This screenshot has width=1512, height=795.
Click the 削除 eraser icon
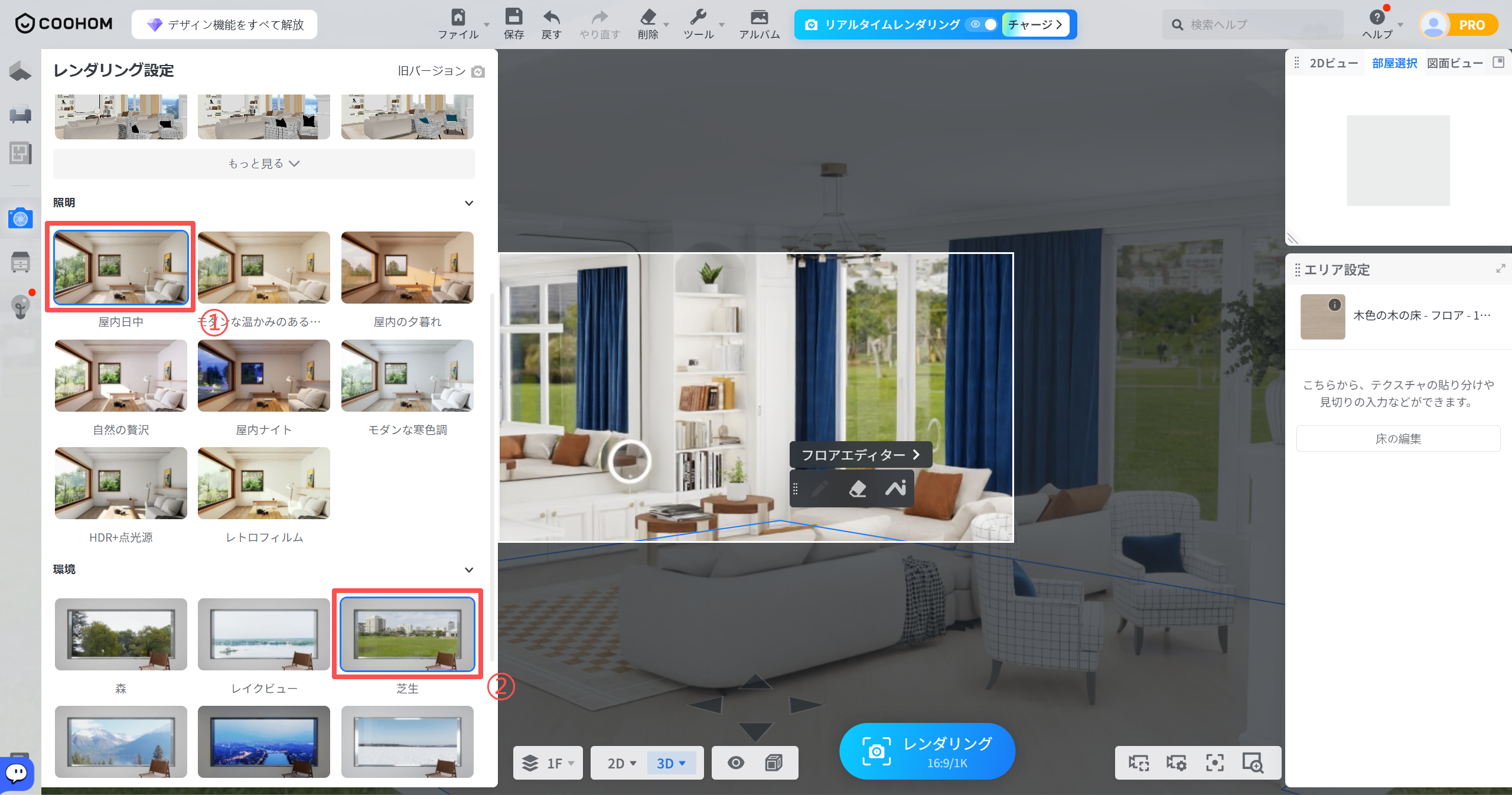tap(648, 17)
